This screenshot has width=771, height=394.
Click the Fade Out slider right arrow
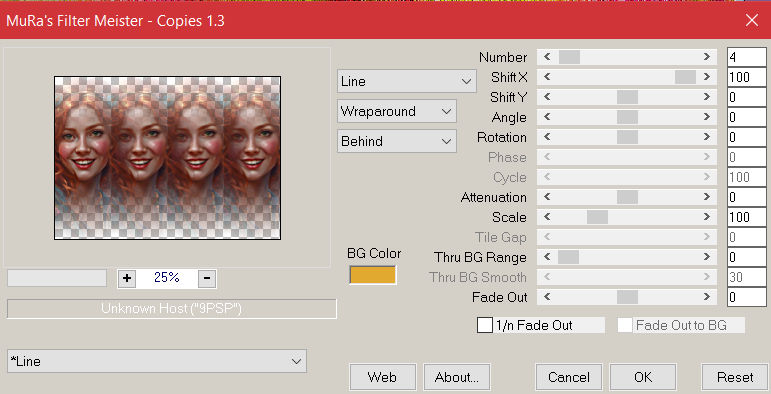pos(707,297)
